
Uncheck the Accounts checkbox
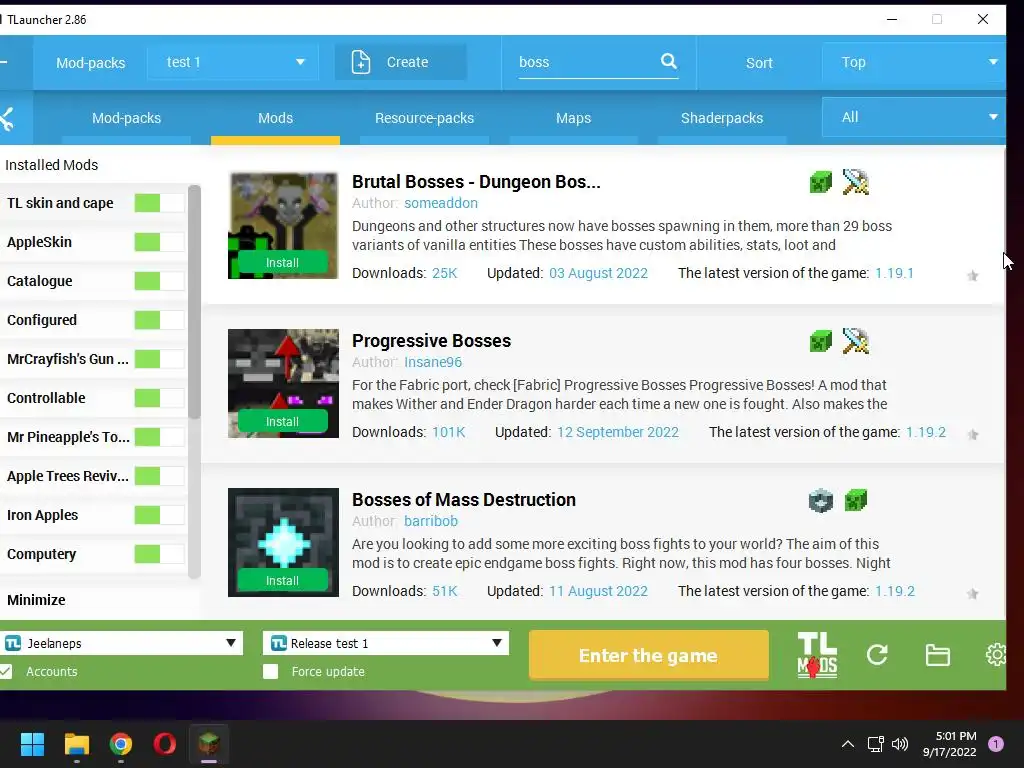pyautogui.click(x=6, y=671)
